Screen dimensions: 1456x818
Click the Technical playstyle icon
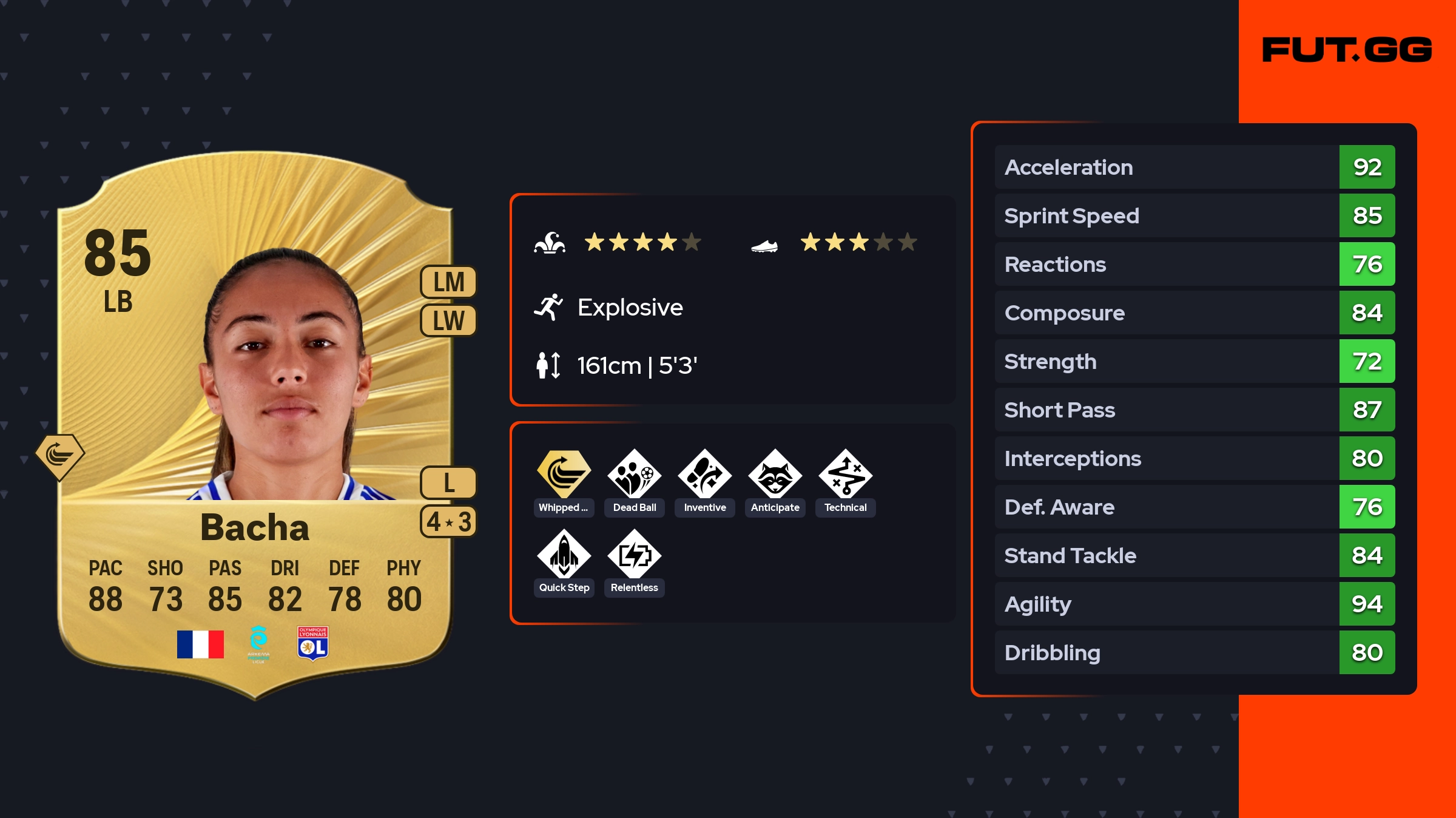(845, 474)
